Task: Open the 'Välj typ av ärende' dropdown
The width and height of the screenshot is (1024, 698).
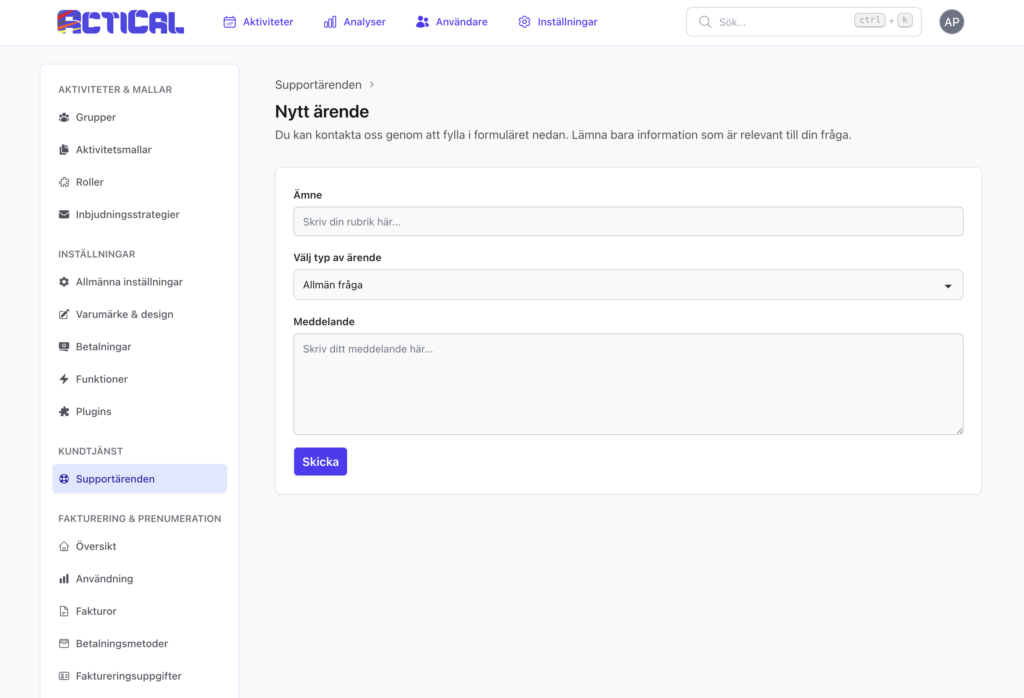Action: (627, 285)
